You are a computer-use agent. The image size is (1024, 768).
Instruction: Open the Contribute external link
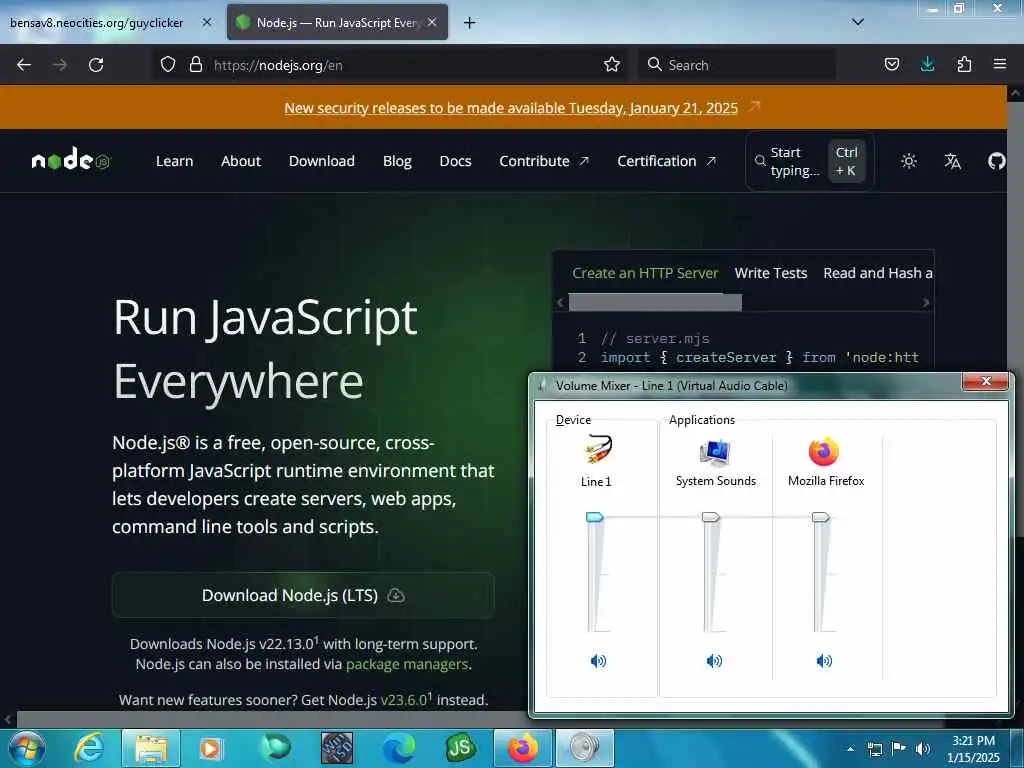click(x=544, y=161)
